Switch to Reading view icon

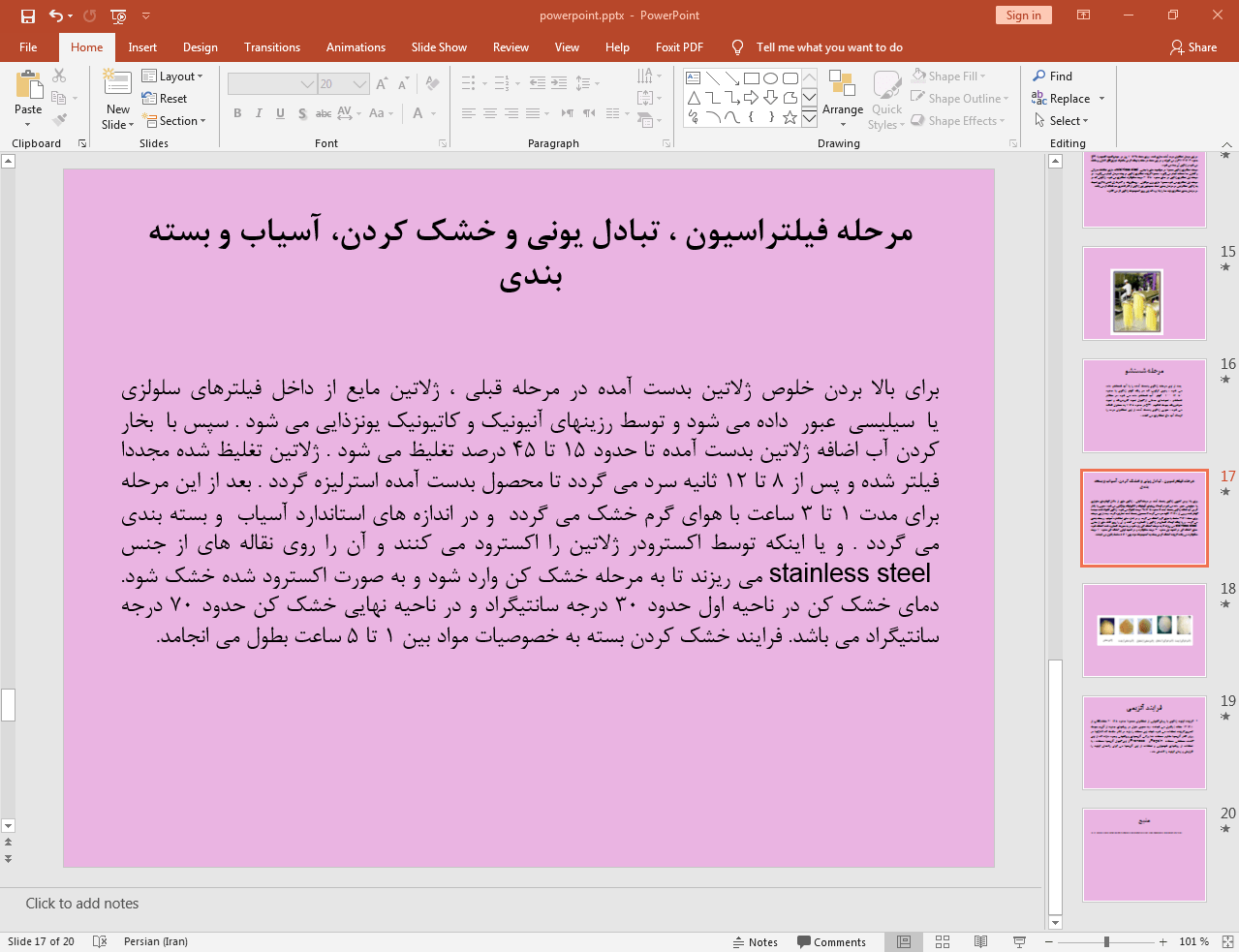coord(980,941)
